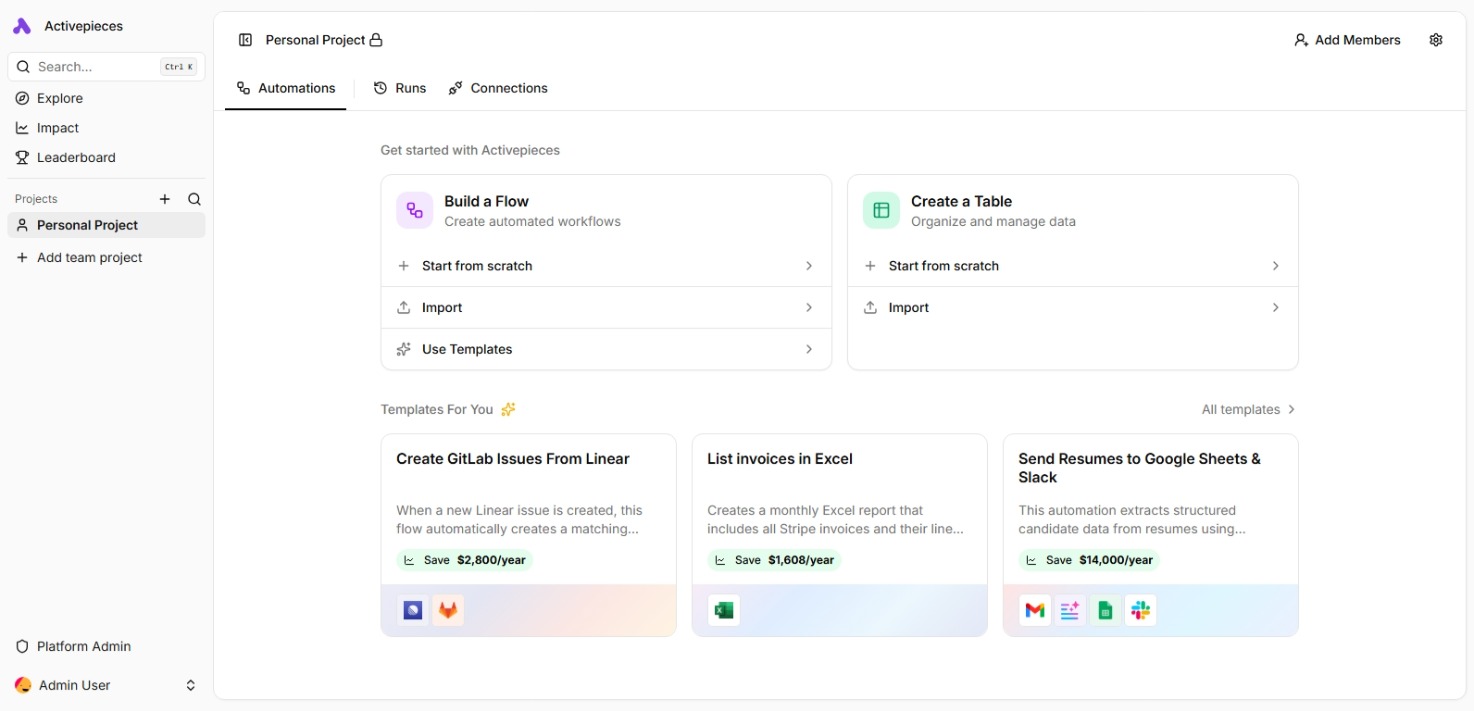Click the Excel icon on invoices template
The width and height of the screenshot is (1474, 711).
click(724, 610)
